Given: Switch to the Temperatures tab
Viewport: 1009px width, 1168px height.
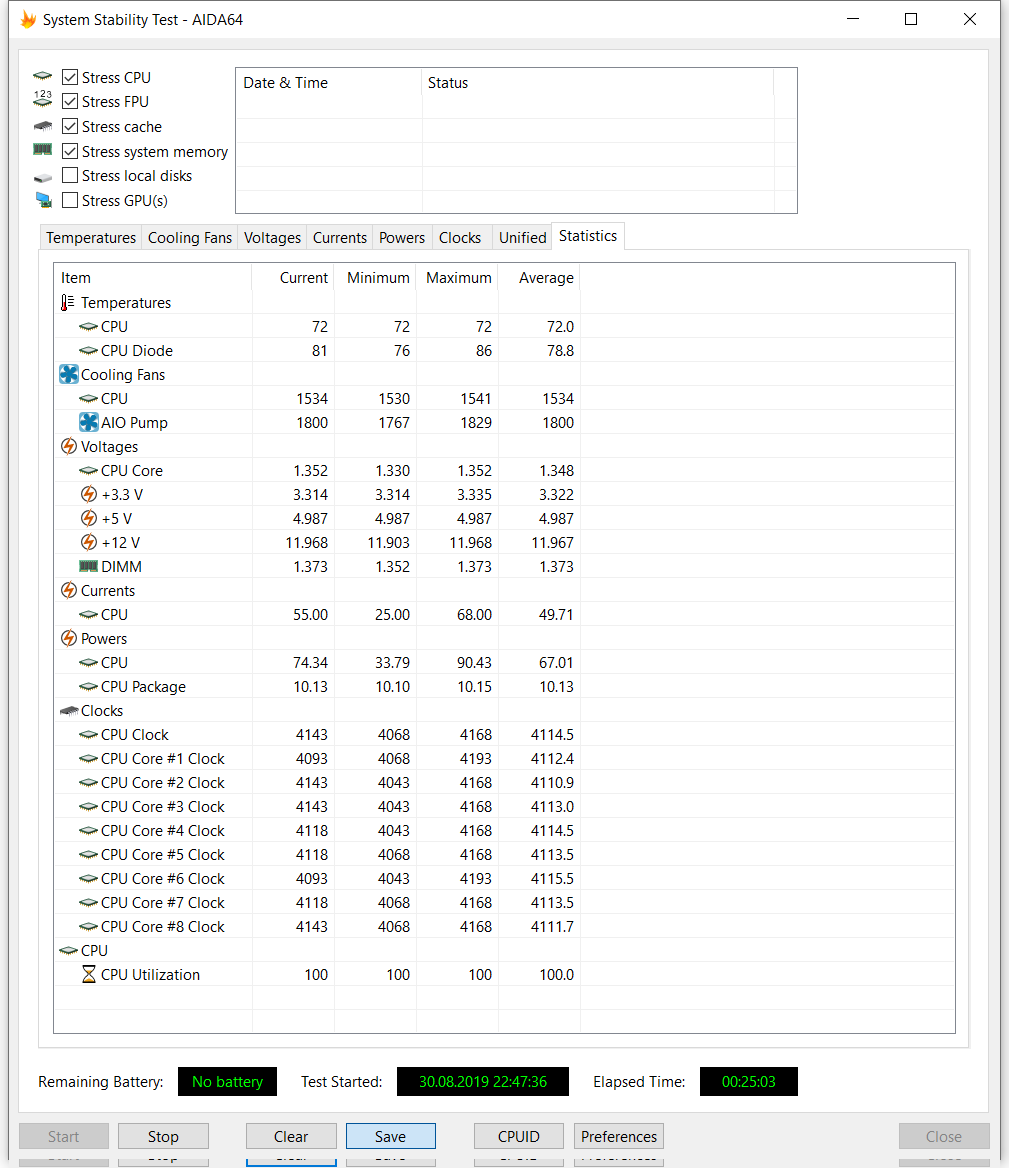Looking at the screenshot, I should point(91,238).
